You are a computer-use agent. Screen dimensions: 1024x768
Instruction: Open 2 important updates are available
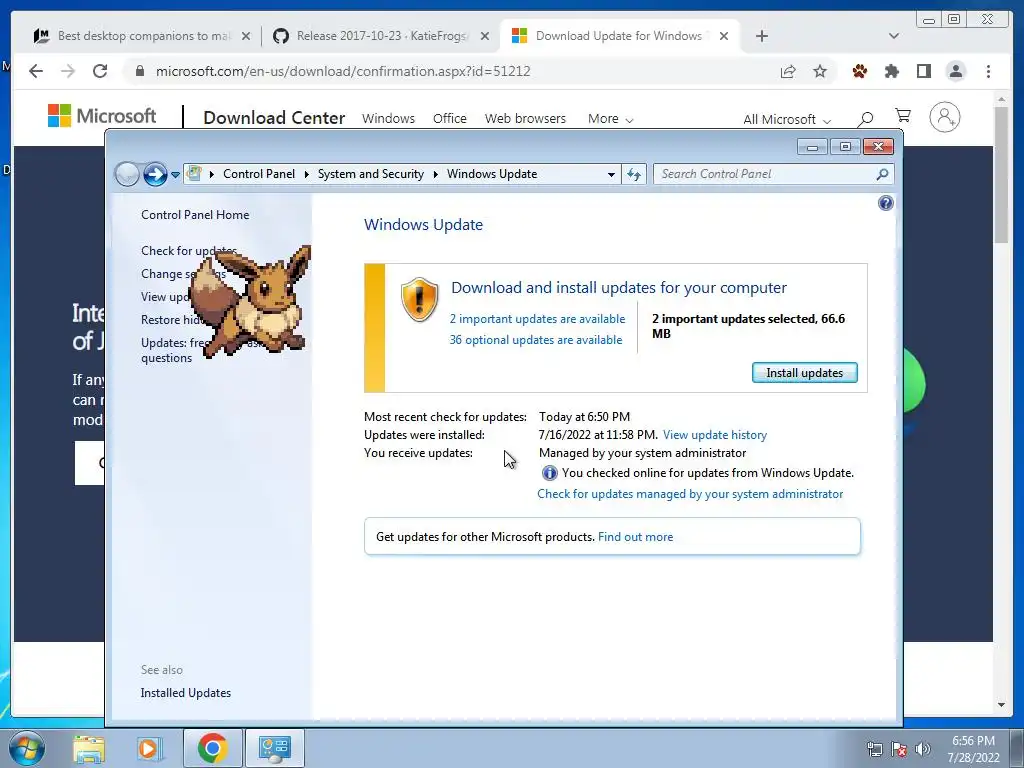coord(537,319)
